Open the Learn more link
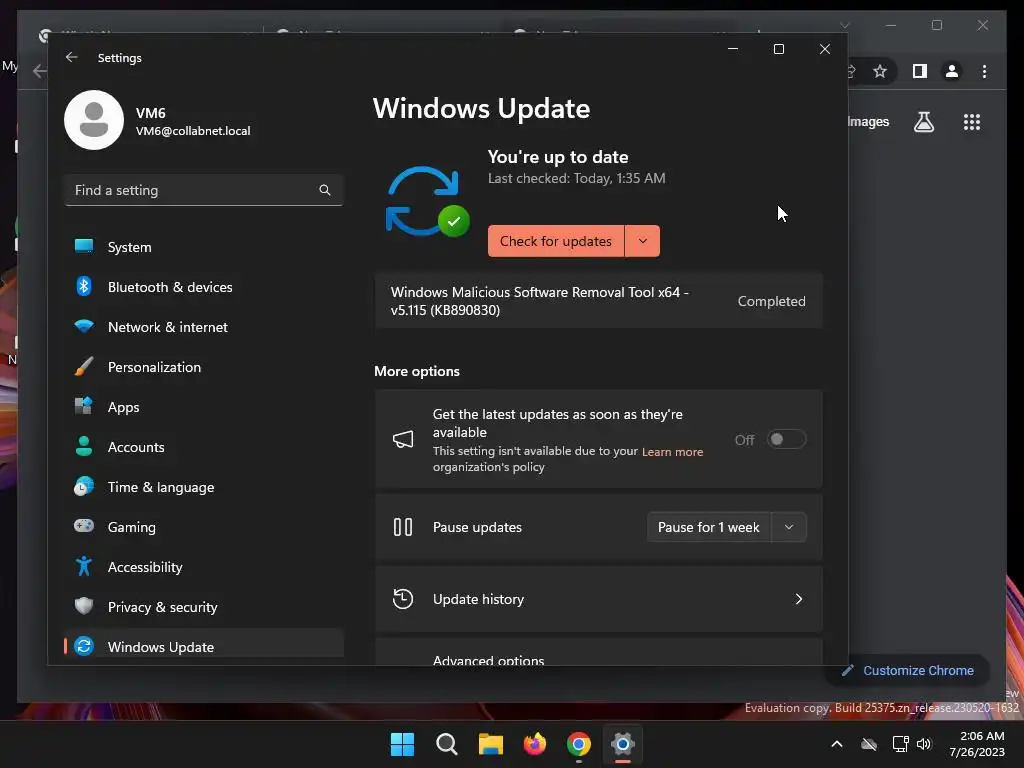Image resolution: width=1024 pixels, height=768 pixels. click(672, 451)
